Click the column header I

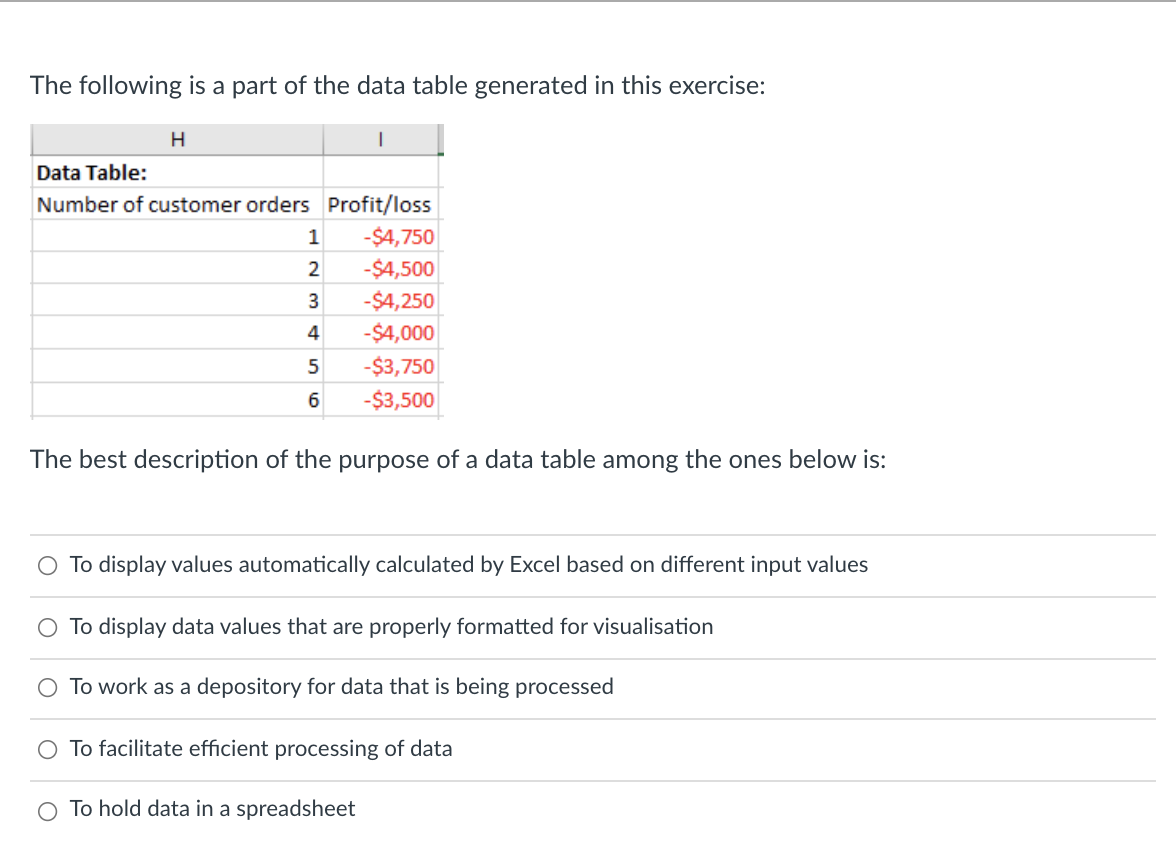point(381,139)
